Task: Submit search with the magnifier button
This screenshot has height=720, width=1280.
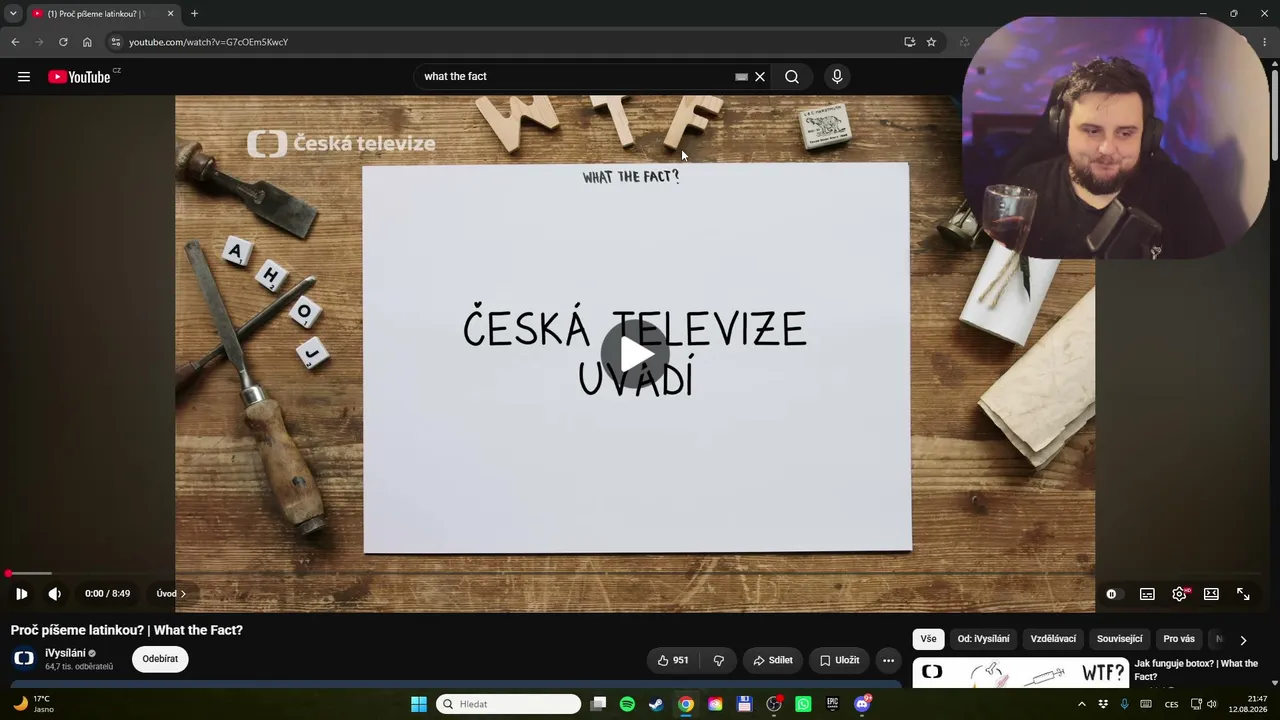Action: click(x=792, y=77)
